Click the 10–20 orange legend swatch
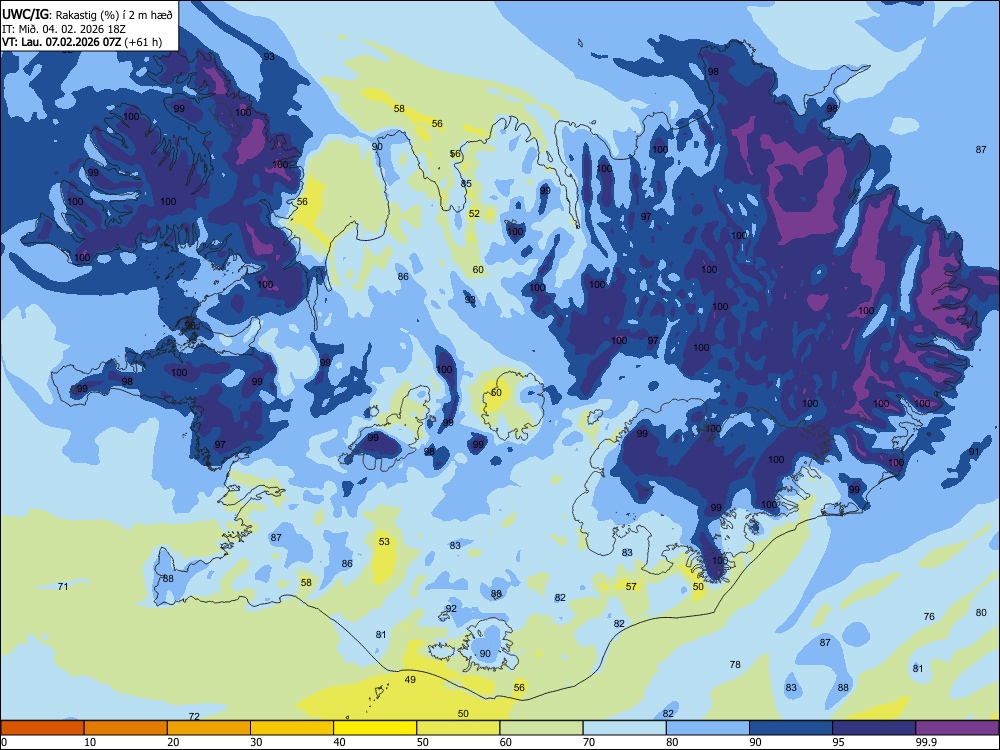The image size is (1000, 750). (126, 728)
